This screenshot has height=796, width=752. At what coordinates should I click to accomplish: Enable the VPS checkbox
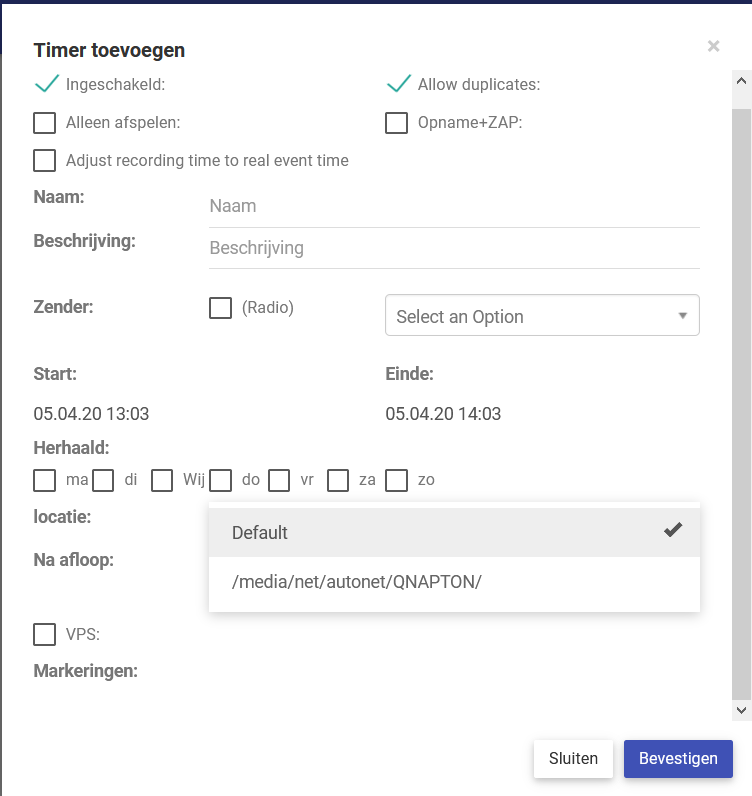click(45, 635)
